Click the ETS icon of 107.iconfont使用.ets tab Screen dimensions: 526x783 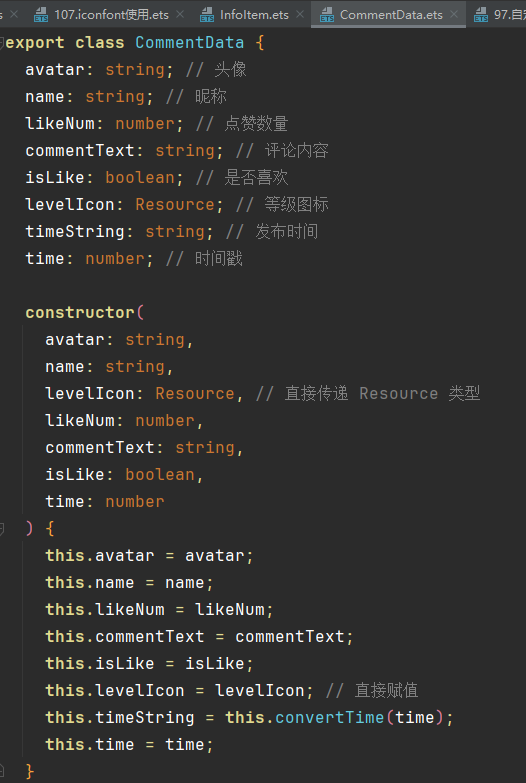[41, 15]
